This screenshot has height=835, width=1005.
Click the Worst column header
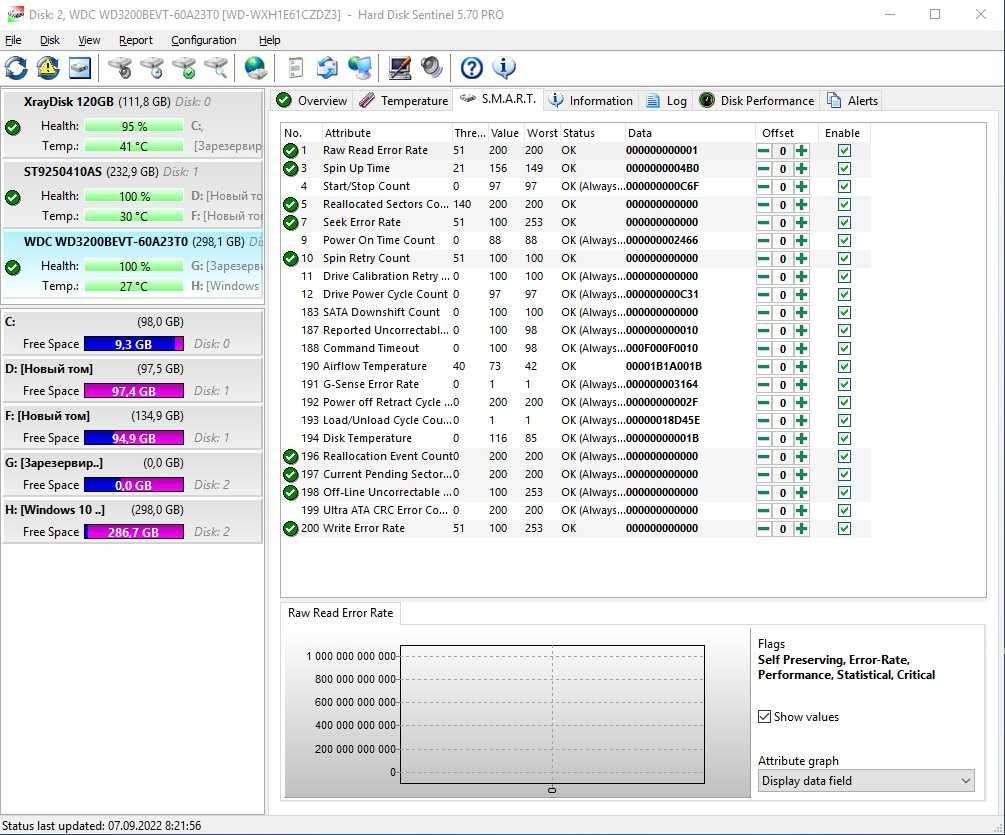coord(542,133)
